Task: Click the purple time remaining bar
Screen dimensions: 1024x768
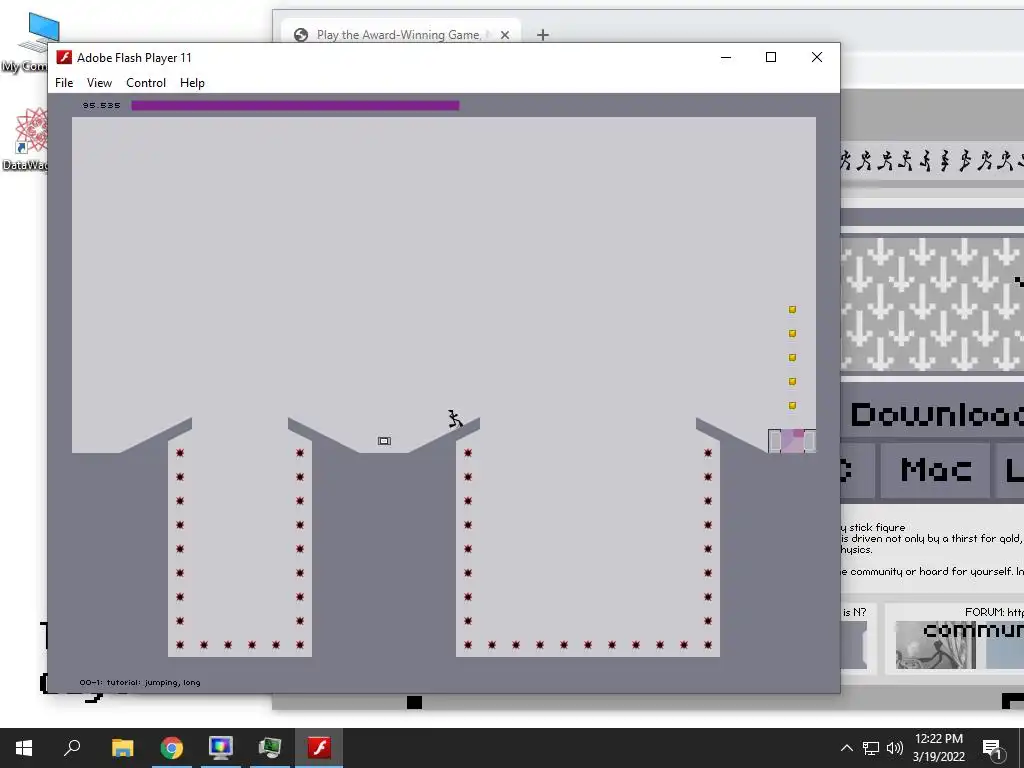Action: pos(295,105)
